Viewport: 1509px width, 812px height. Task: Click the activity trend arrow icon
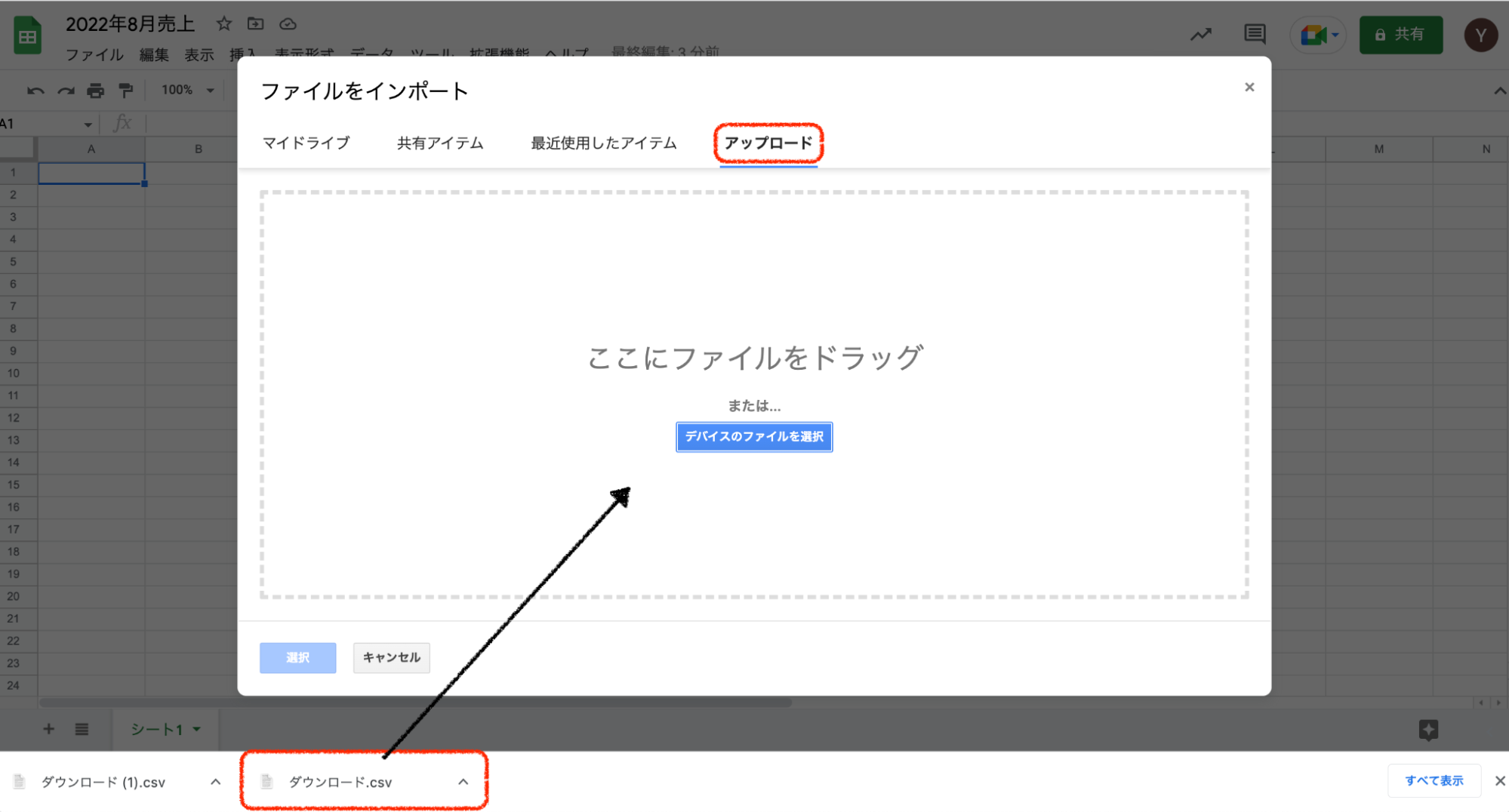pos(1201,34)
